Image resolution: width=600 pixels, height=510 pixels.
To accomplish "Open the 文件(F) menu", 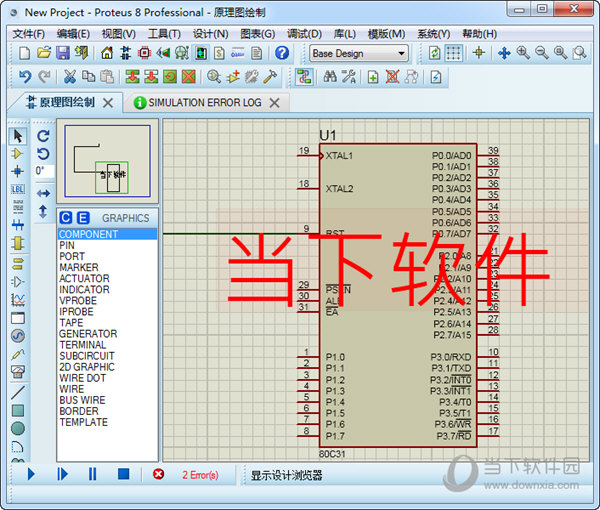I will tap(29, 34).
